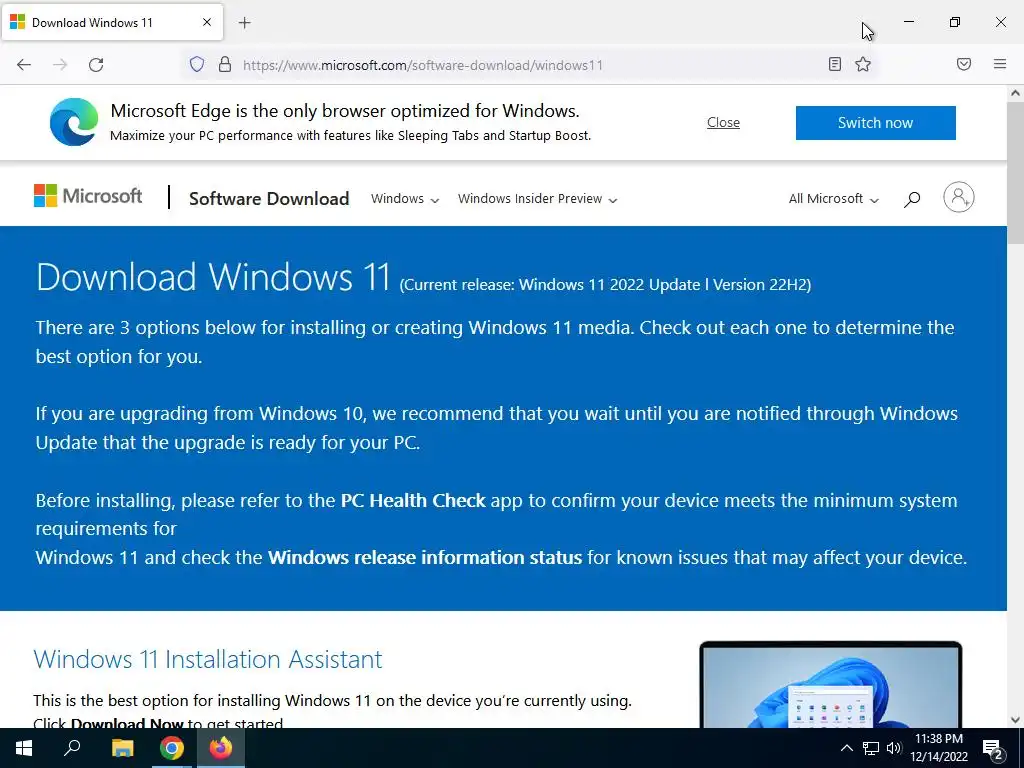Open the notification center icon
1024x768 pixels.
993,749
